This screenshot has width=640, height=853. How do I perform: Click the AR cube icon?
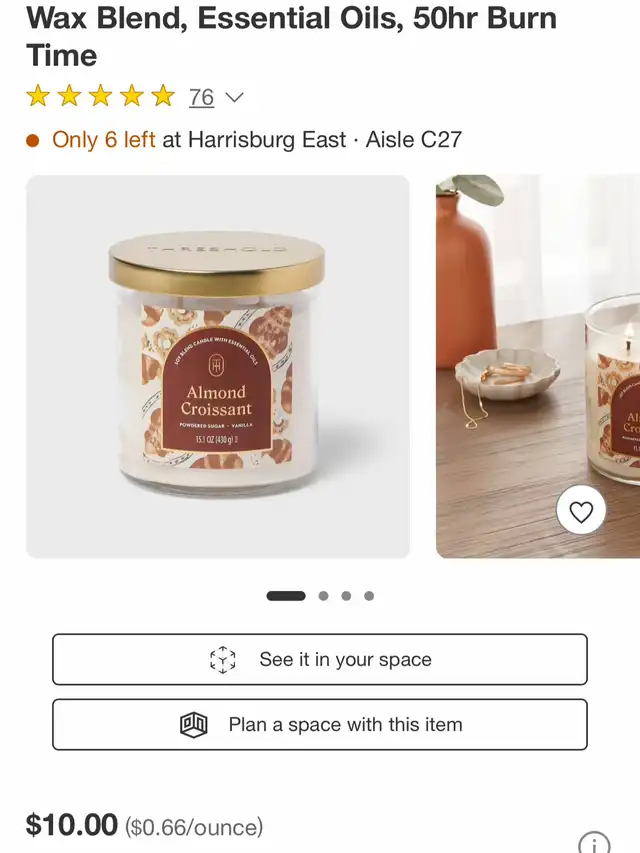point(223,659)
